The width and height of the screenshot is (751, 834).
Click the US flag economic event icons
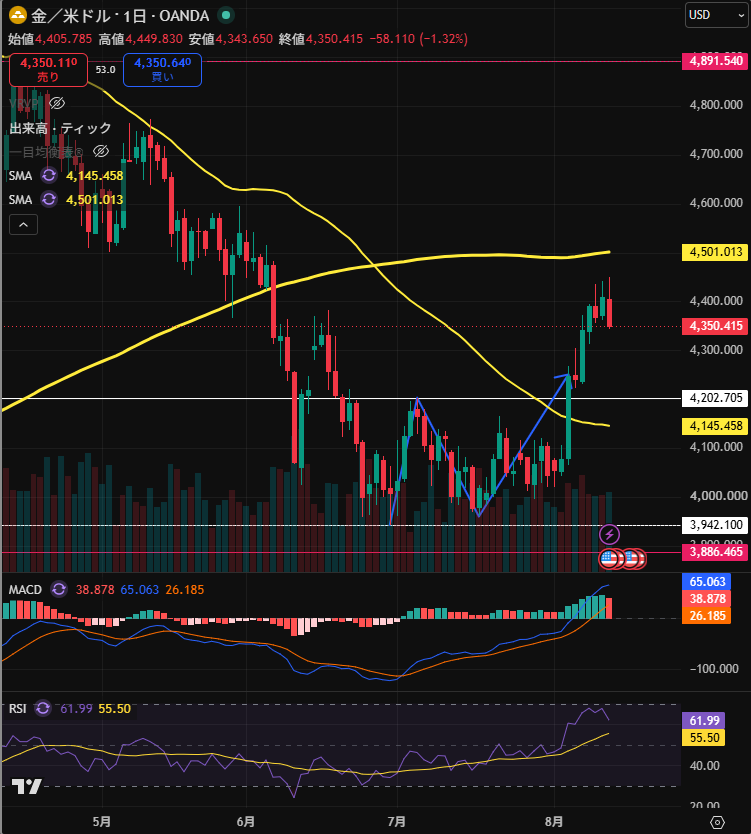[622, 558]
